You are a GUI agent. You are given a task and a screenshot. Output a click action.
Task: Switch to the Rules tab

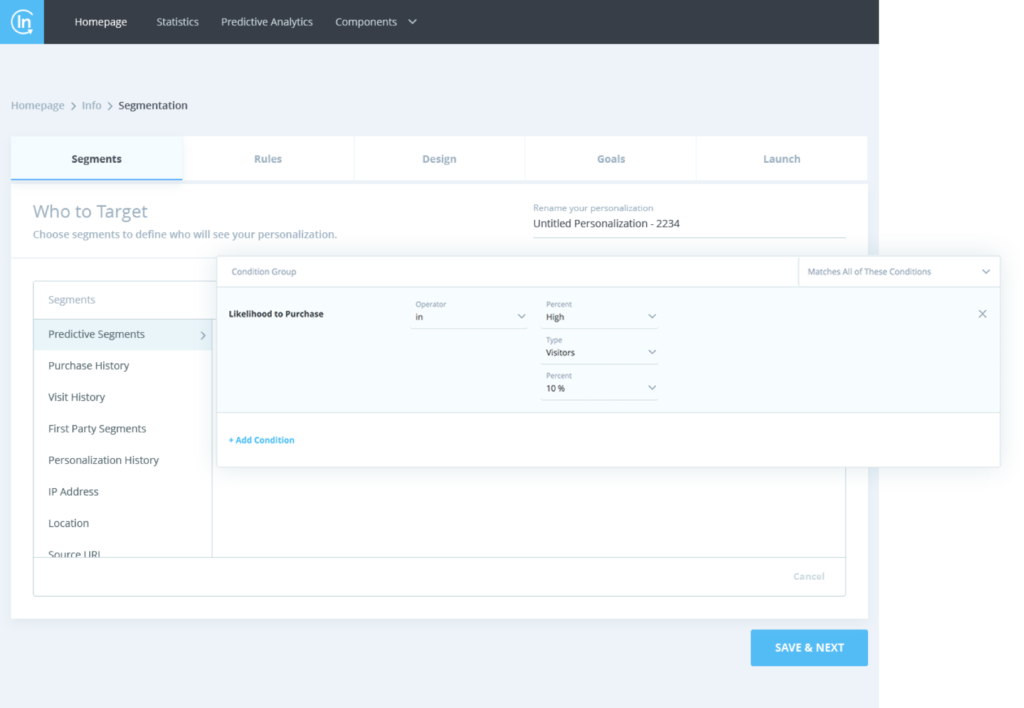point(268,159)
